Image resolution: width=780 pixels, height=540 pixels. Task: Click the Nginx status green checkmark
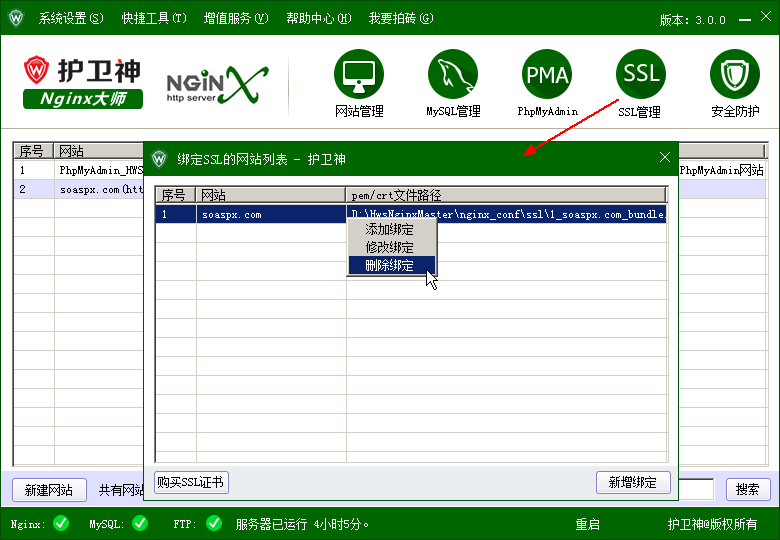pyautogui.click(x=61, y=523)
